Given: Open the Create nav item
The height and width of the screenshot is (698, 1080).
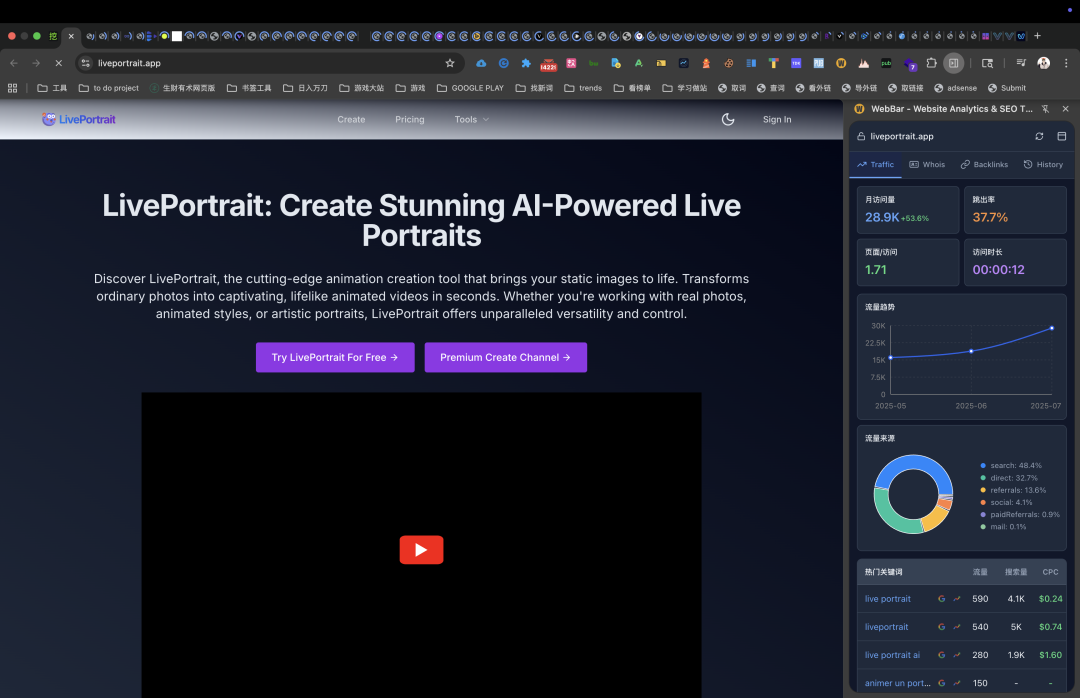Looking at the screenshot, I should [351, 119].
